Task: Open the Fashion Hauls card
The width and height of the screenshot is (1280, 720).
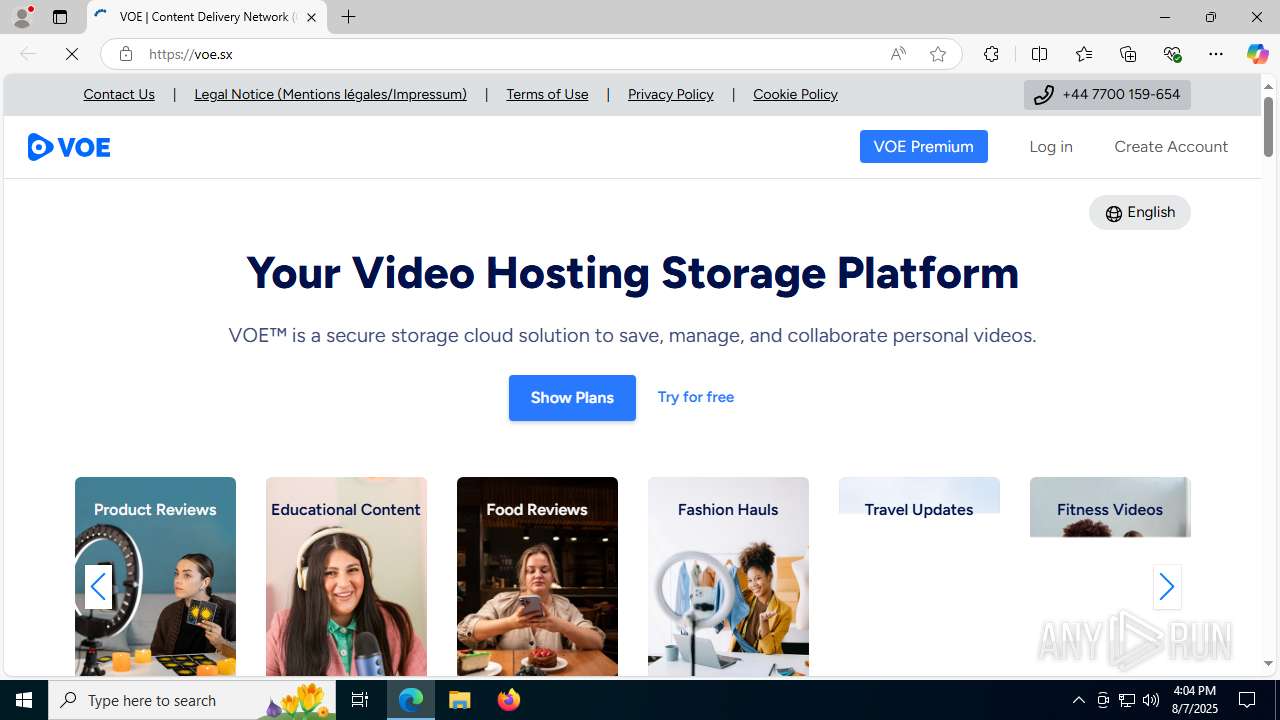Action: [728, 576]
